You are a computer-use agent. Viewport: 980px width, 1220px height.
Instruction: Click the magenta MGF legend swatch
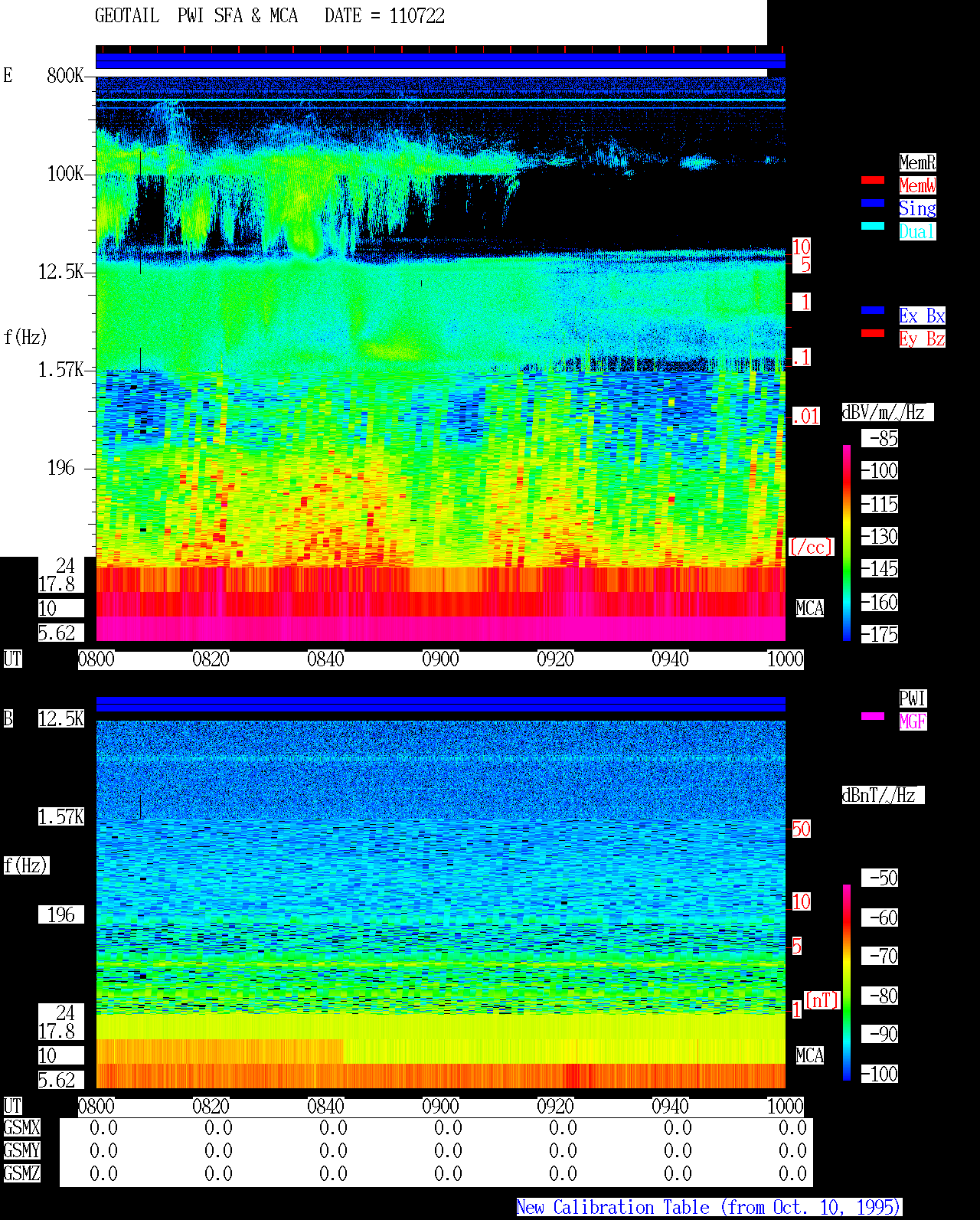pos(873,716)
